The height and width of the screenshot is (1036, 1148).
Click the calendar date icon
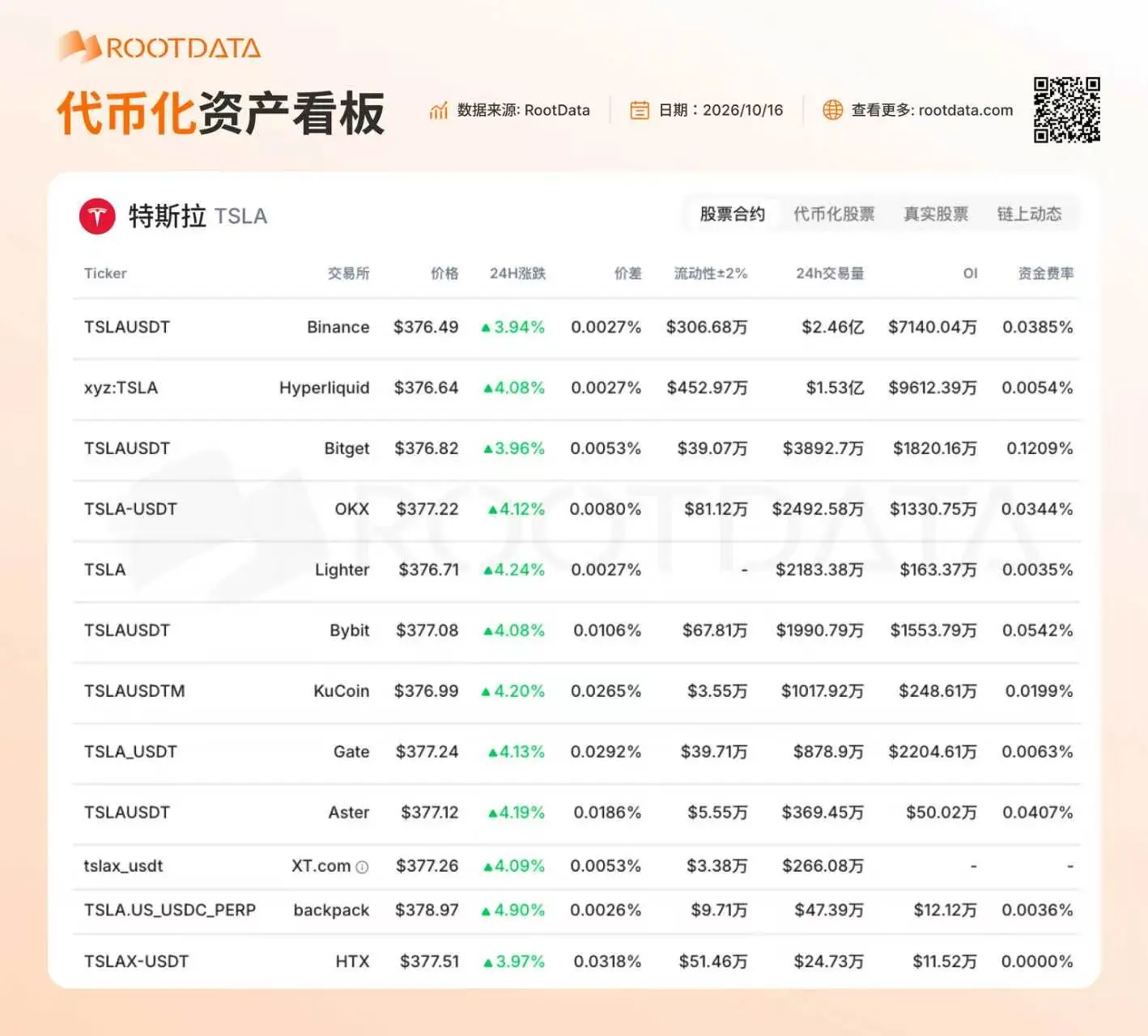640,110
